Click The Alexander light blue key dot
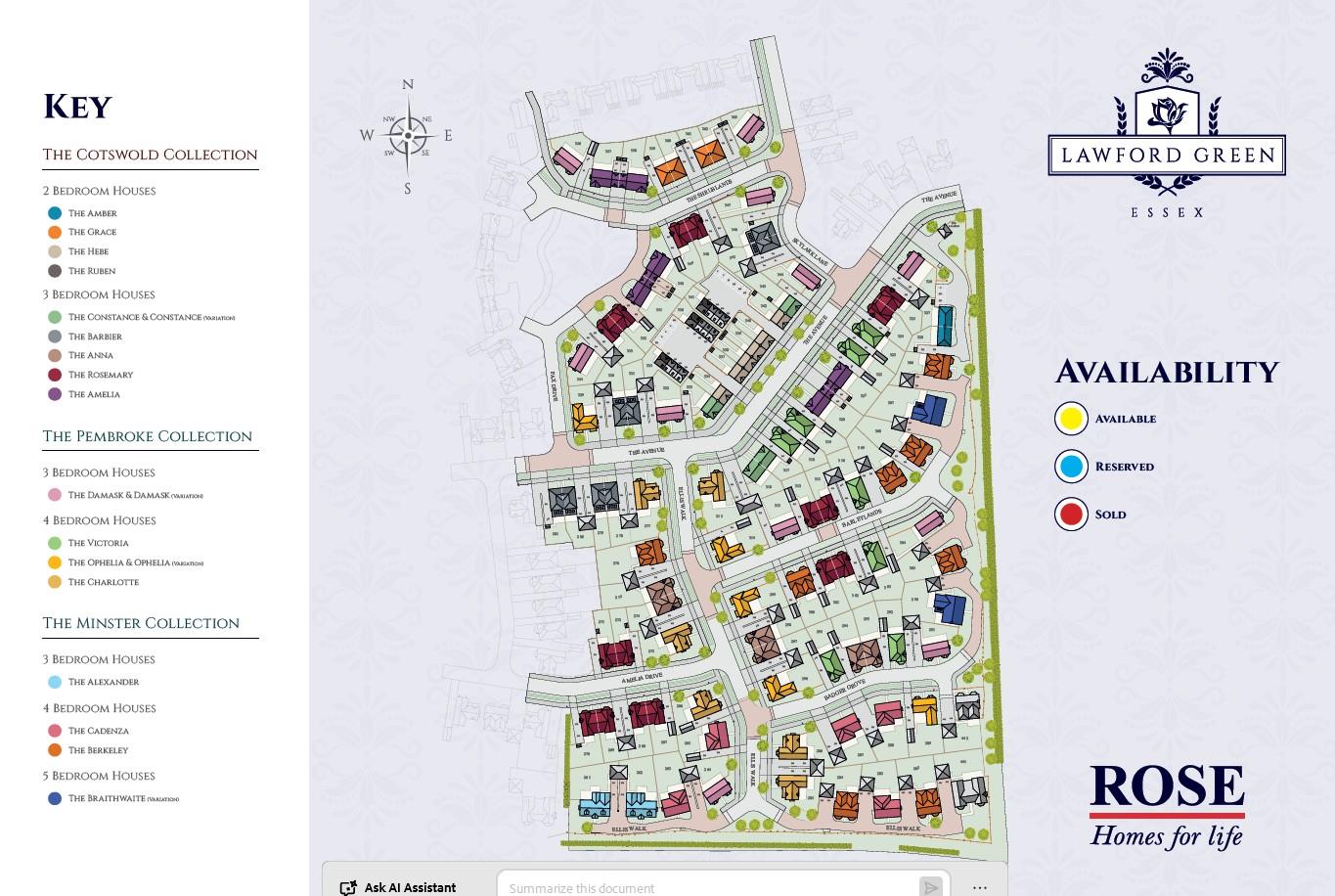Screen dimensions: 1335x896 point(55,682)
